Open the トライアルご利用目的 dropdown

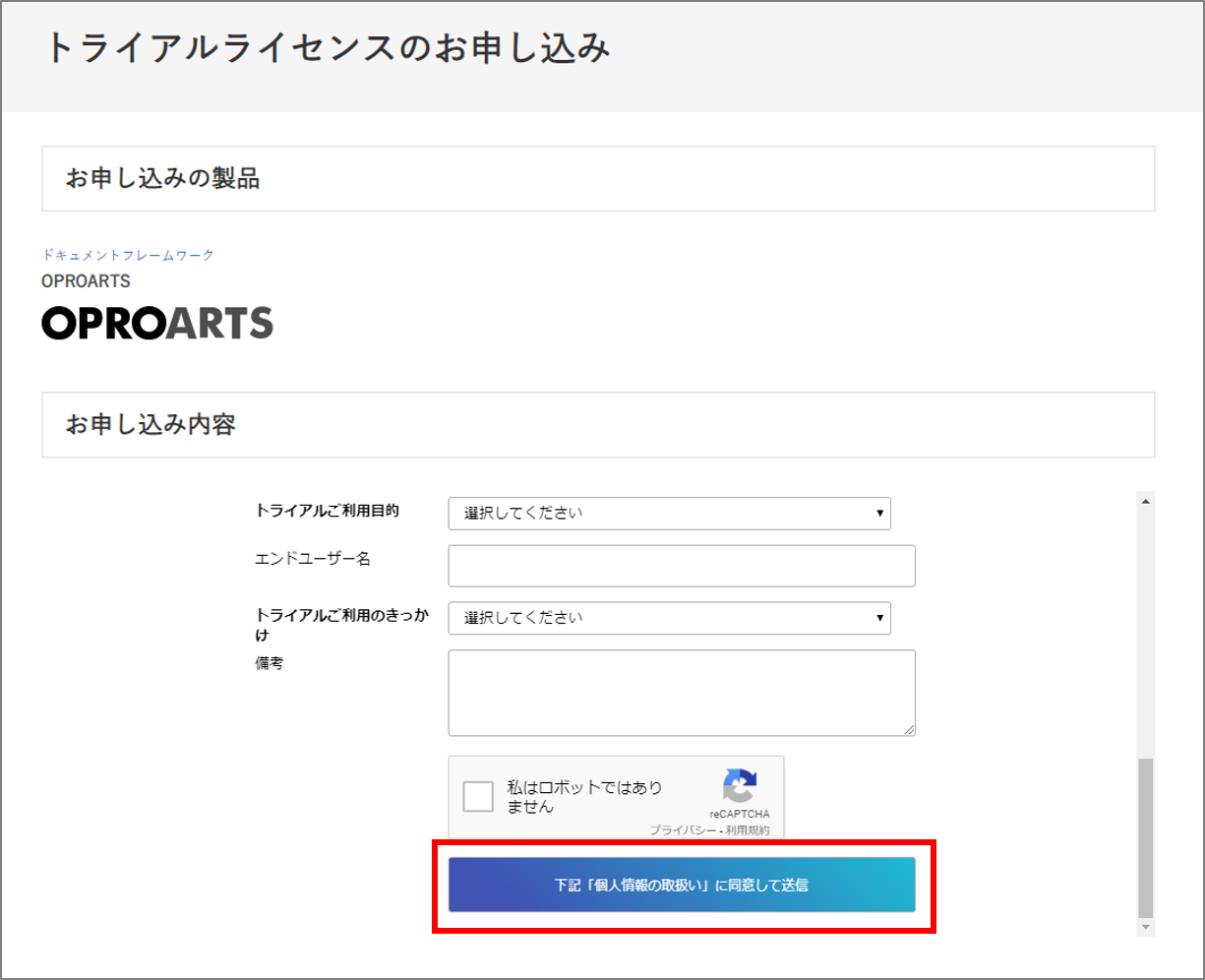[669, 513]
